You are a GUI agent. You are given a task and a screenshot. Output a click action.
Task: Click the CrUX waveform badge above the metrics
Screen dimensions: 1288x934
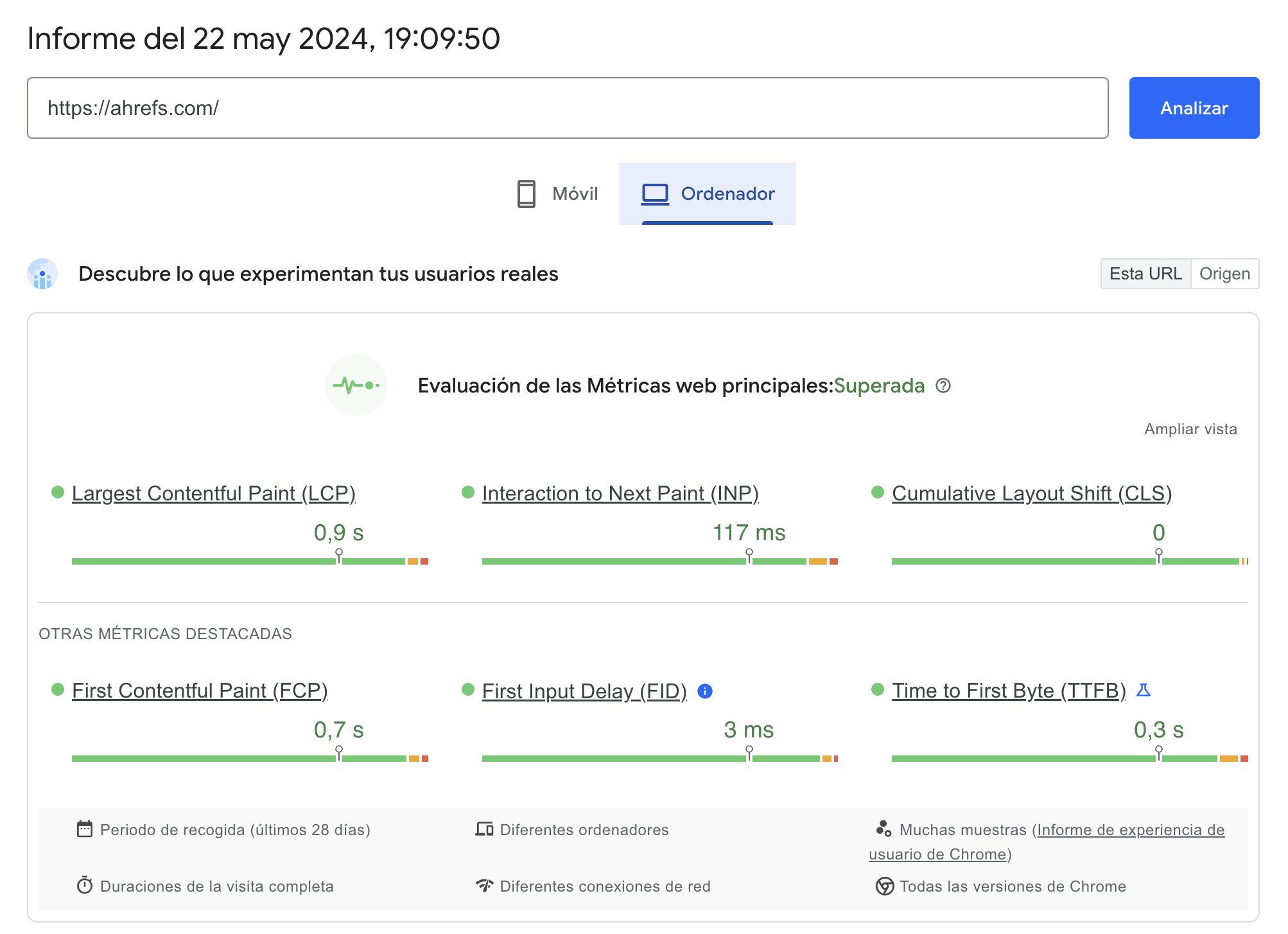click(x=356, y=385)
